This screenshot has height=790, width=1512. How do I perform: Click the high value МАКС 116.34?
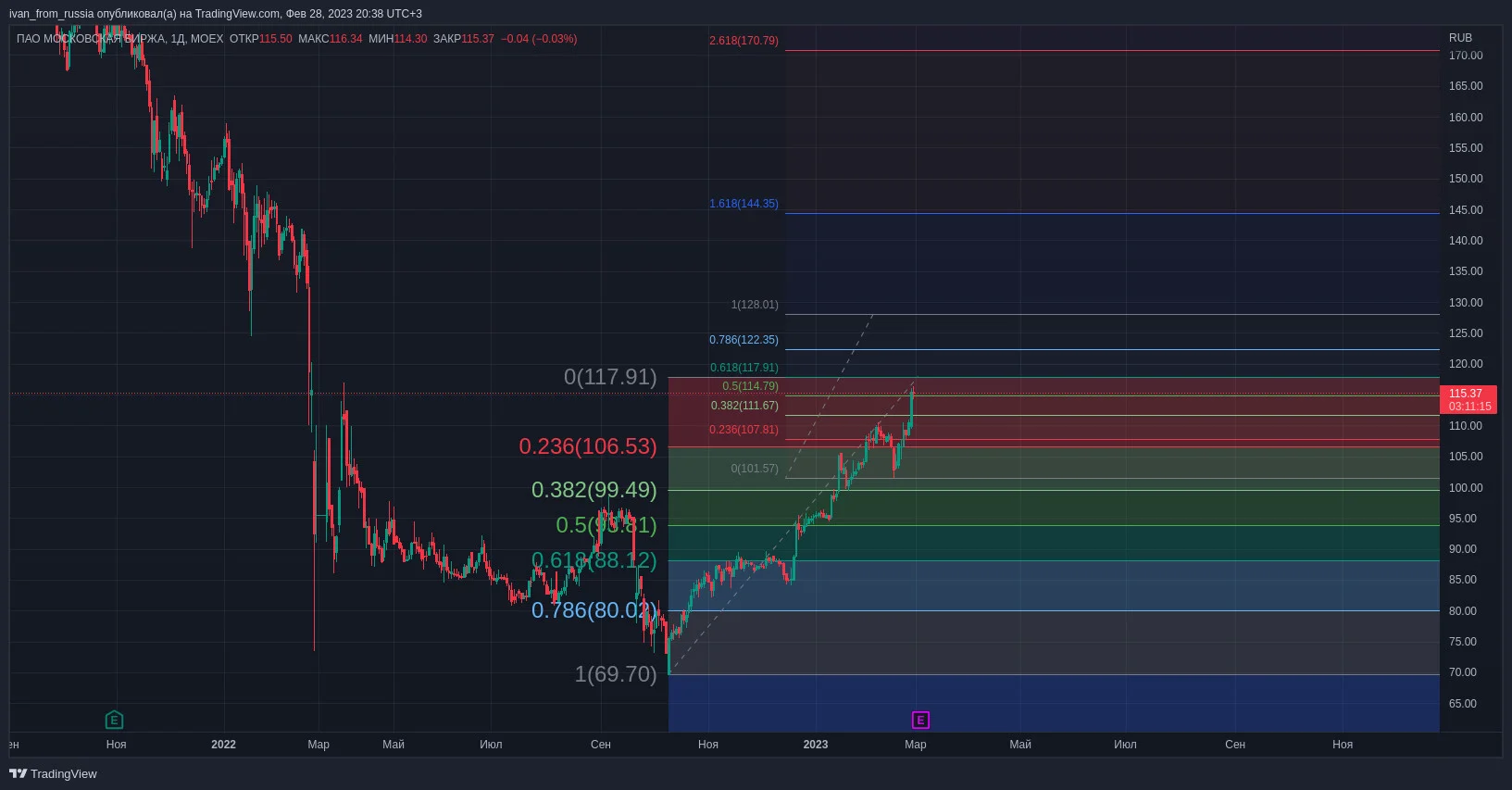pyautogui.click(x=331, y=39)
